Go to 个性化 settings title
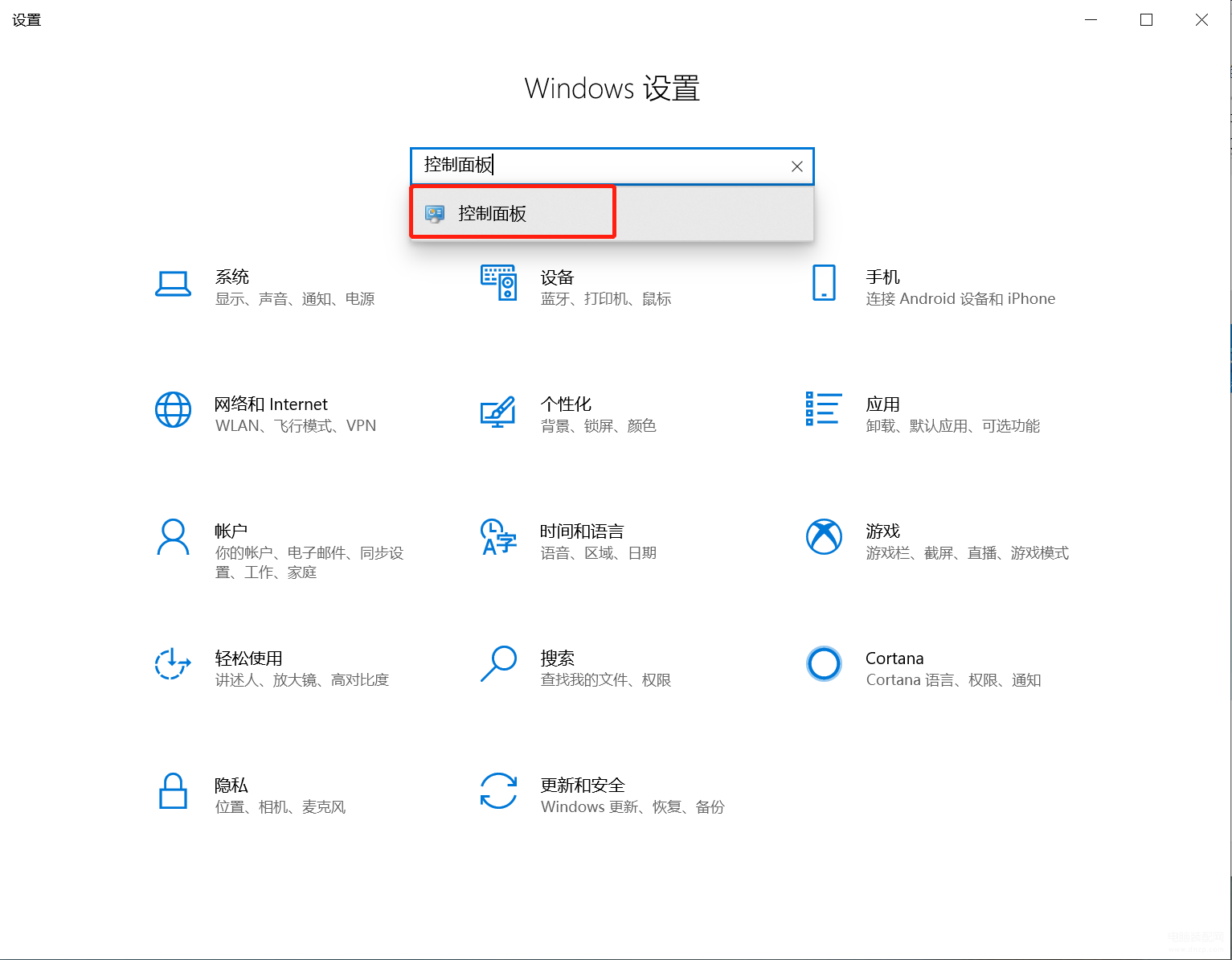 pyautogui.click(x=566, y=404)
